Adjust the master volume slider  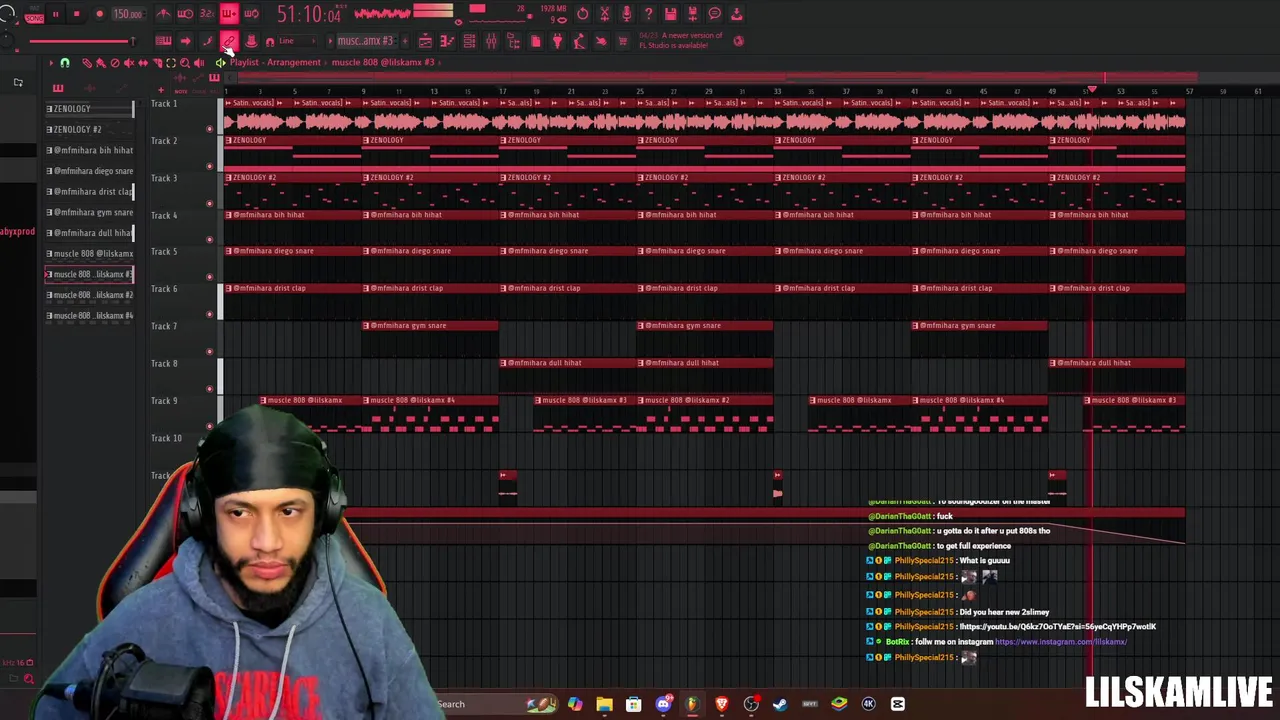82,41
